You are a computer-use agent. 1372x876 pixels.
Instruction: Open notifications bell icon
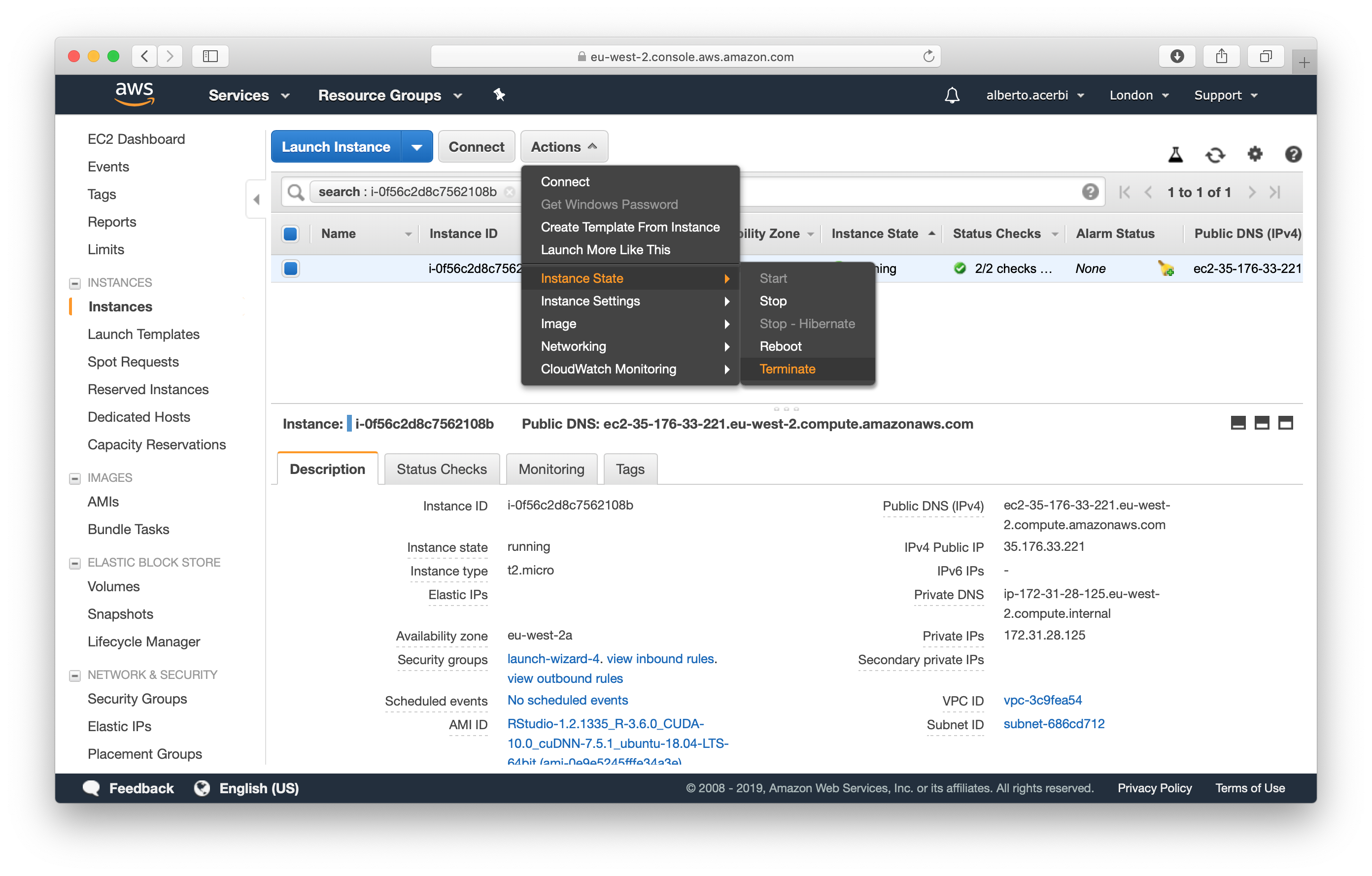[952, 95]
